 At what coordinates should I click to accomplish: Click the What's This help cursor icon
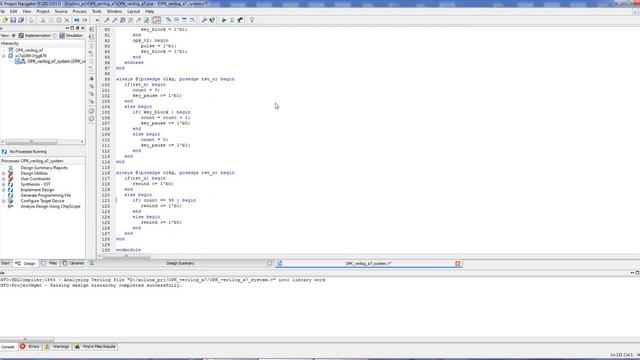(212, 20)
